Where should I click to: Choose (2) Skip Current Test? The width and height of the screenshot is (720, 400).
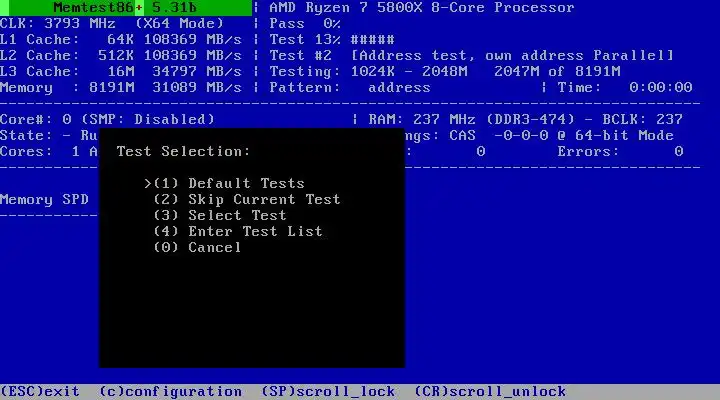247,199
